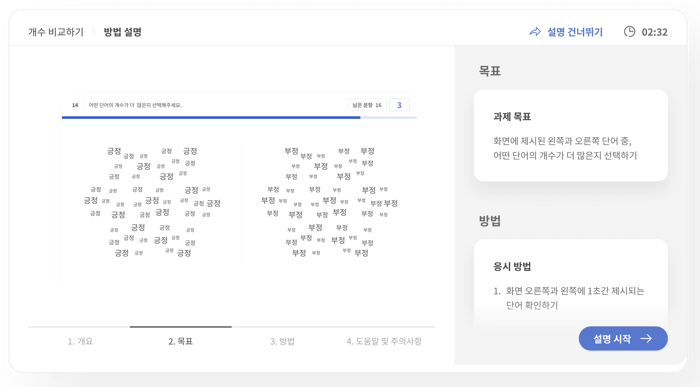This screenshot has height=387, width=700.
Task: Click the 개수 비교하기 title text
Action: tap(56, 32)
